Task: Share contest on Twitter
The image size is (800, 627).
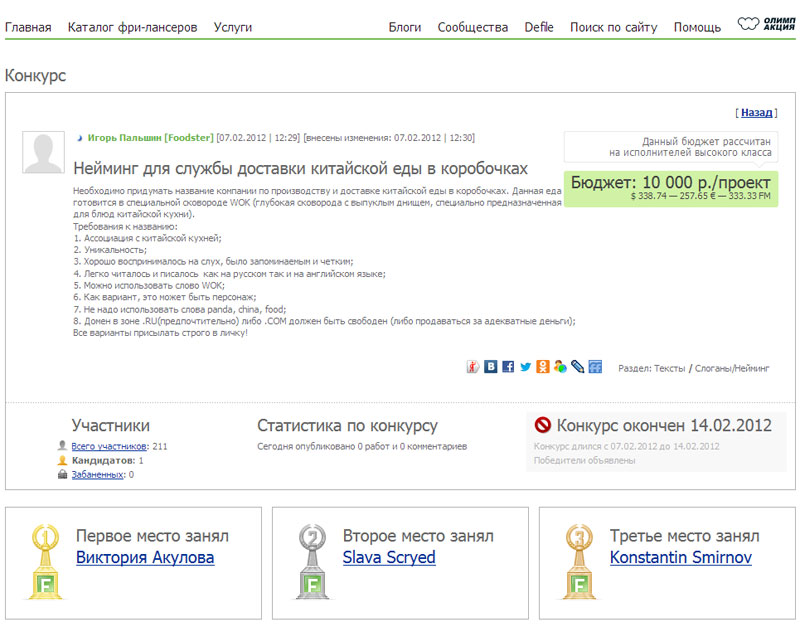Action: click(x=525, y=367)
